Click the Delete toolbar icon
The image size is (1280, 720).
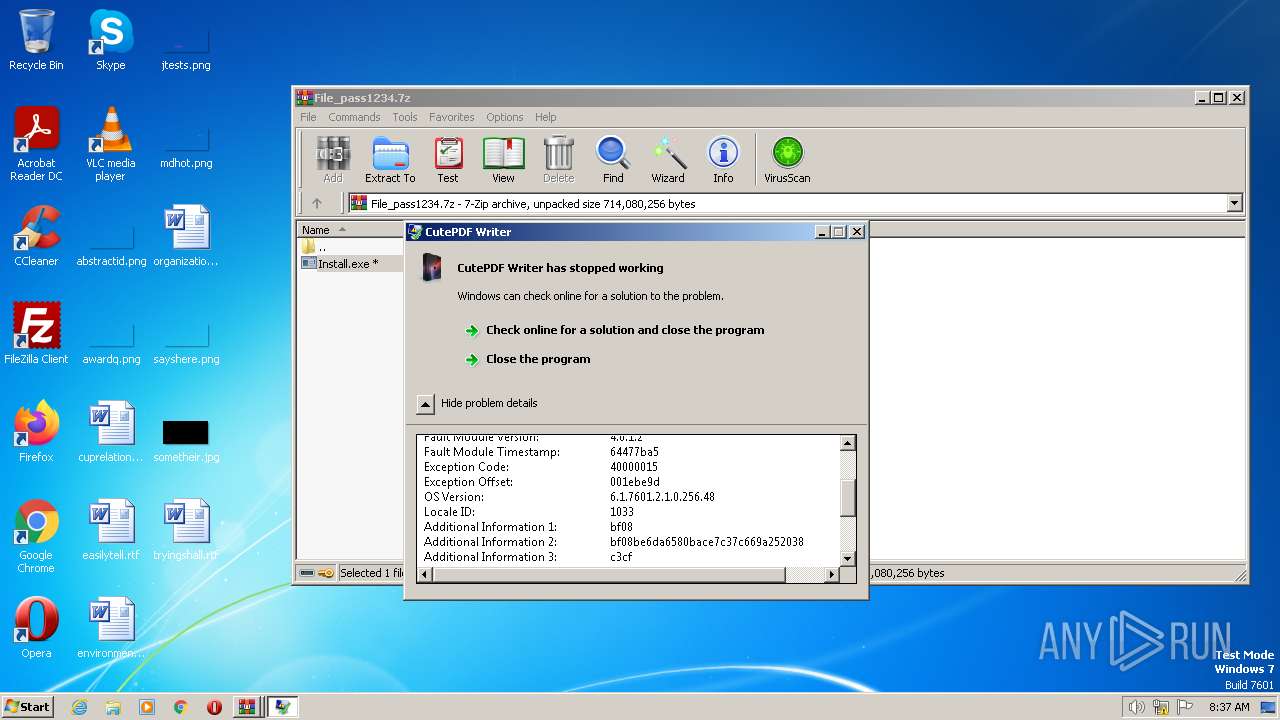(x=558, y=160)
